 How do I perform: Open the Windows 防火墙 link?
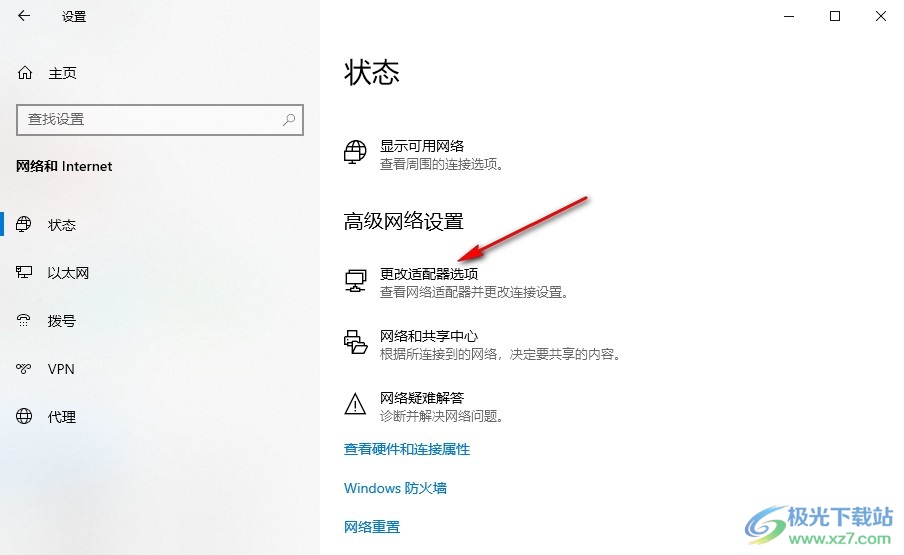click(395, 488)
